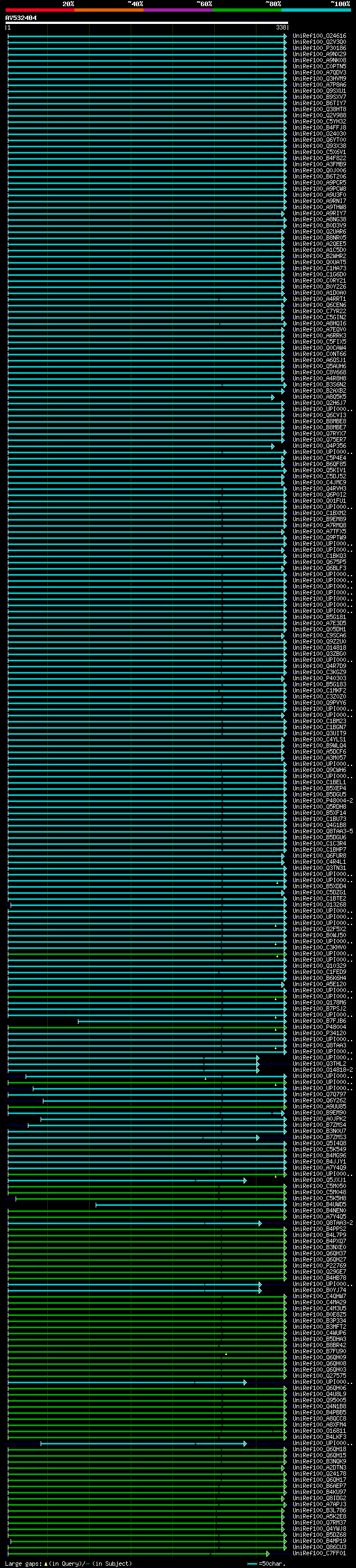Image resolution: width=356 pixels, height=1568 pixels.
Task: Click hit label UniRef100_B6T206
Action: [x=319, y=176]
